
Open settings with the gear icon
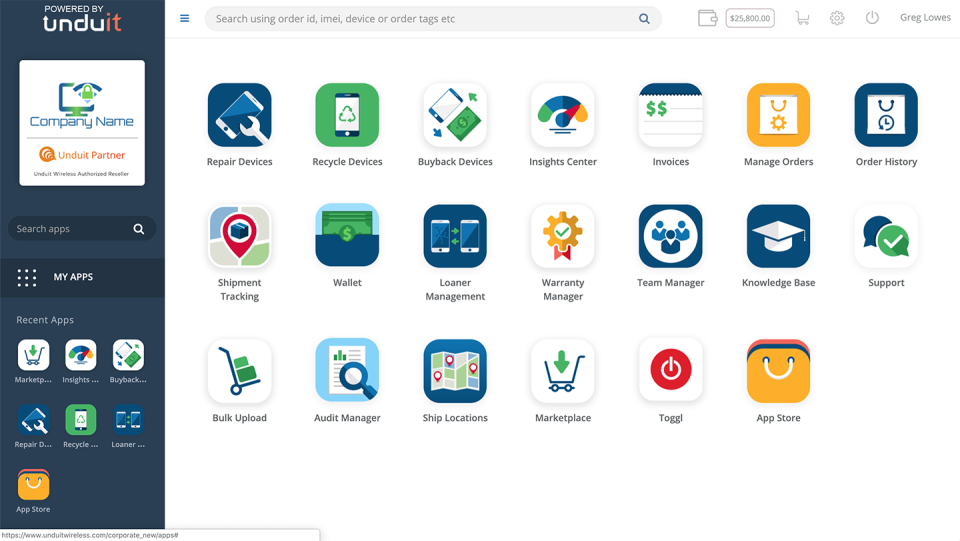click(837, 18)
